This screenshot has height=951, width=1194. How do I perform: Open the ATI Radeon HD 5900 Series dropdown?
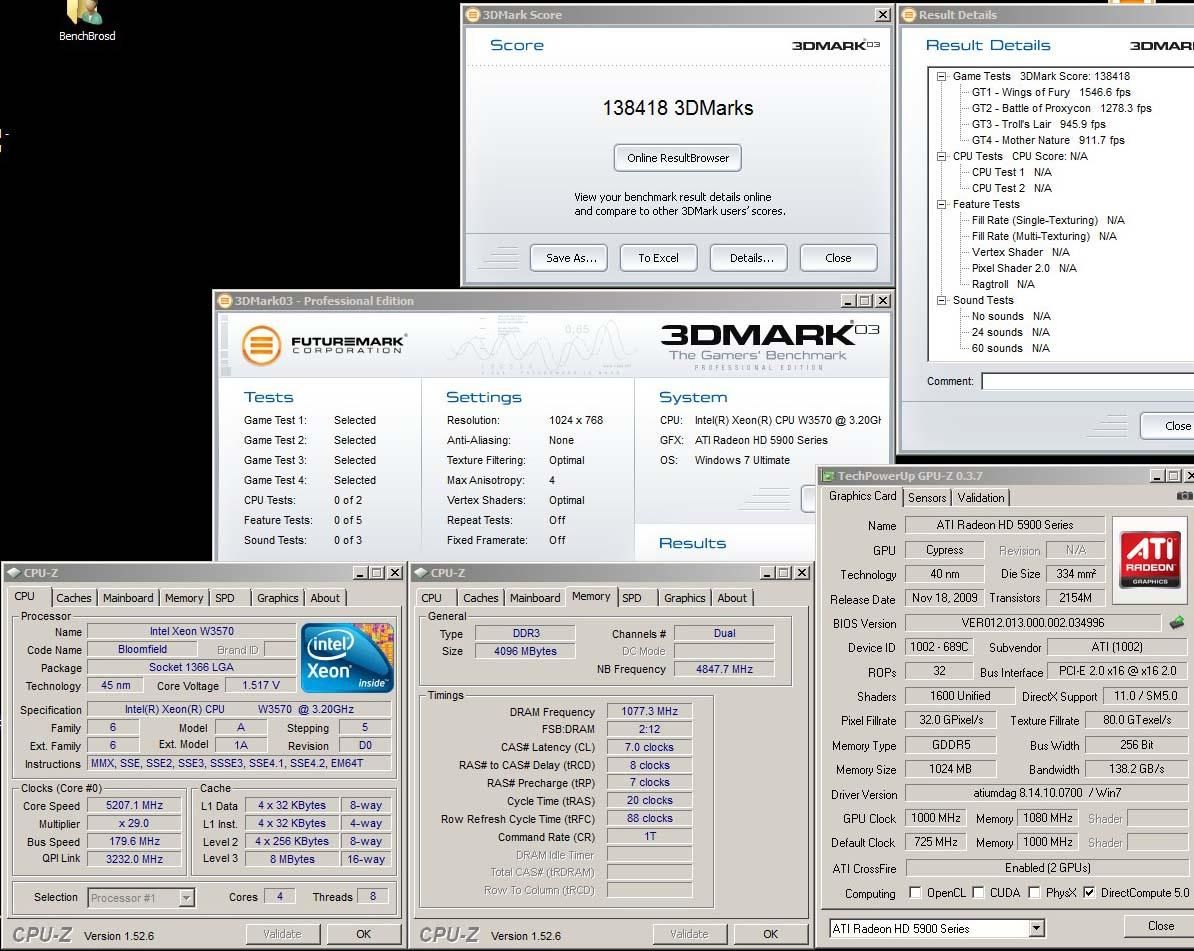[937, 928]
